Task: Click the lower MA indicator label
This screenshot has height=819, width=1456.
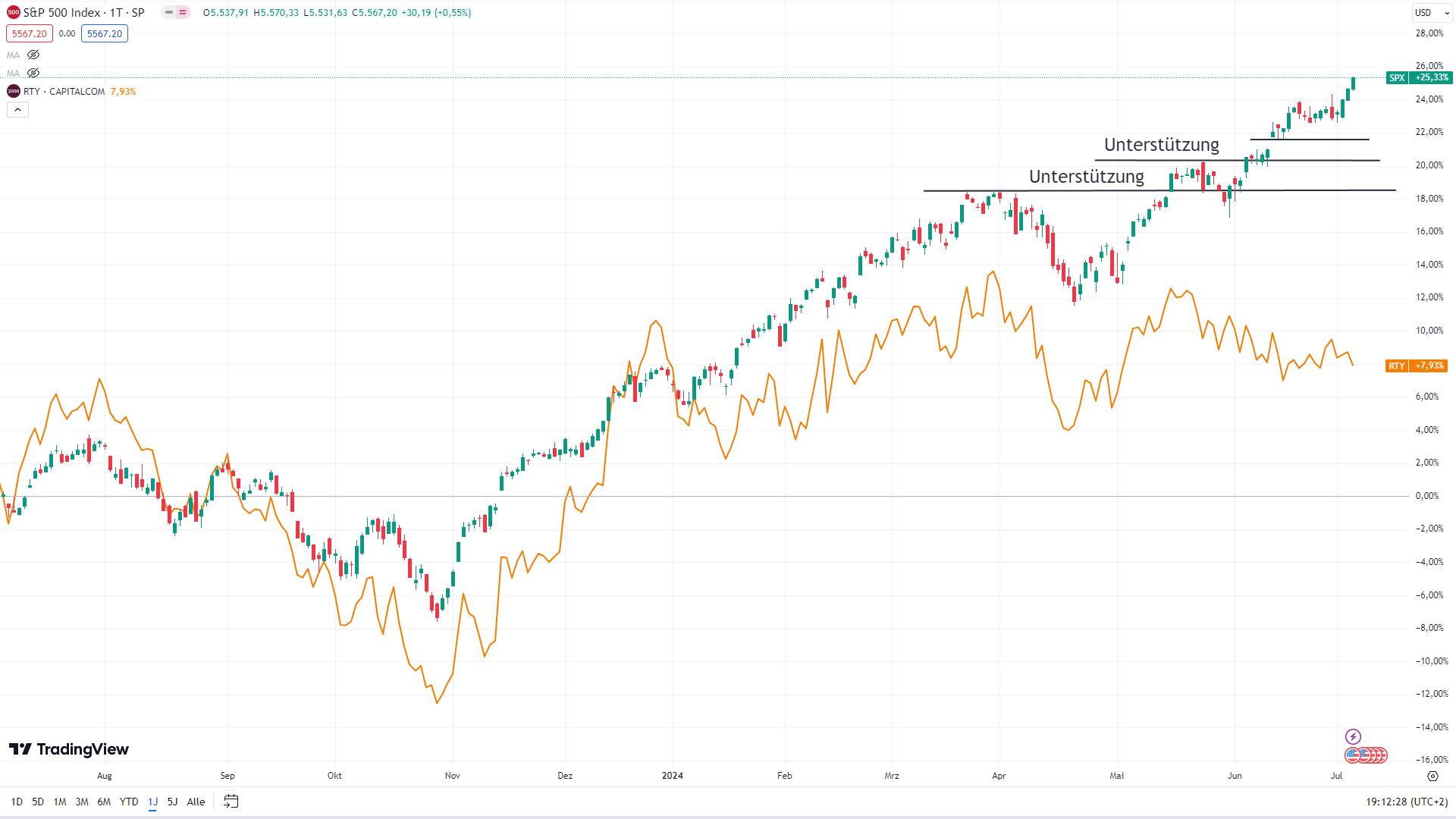Action: 13,74
